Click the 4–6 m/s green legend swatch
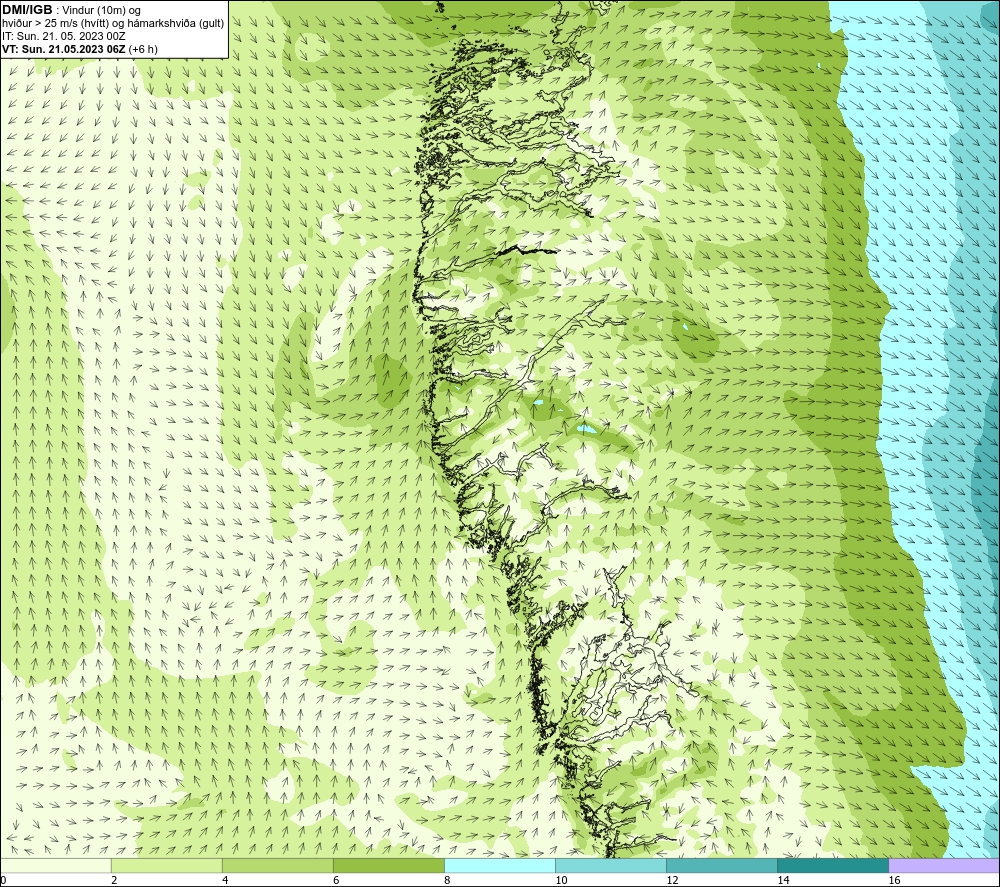Viewport: 1000px width, 887px height. tap(277, 865)
